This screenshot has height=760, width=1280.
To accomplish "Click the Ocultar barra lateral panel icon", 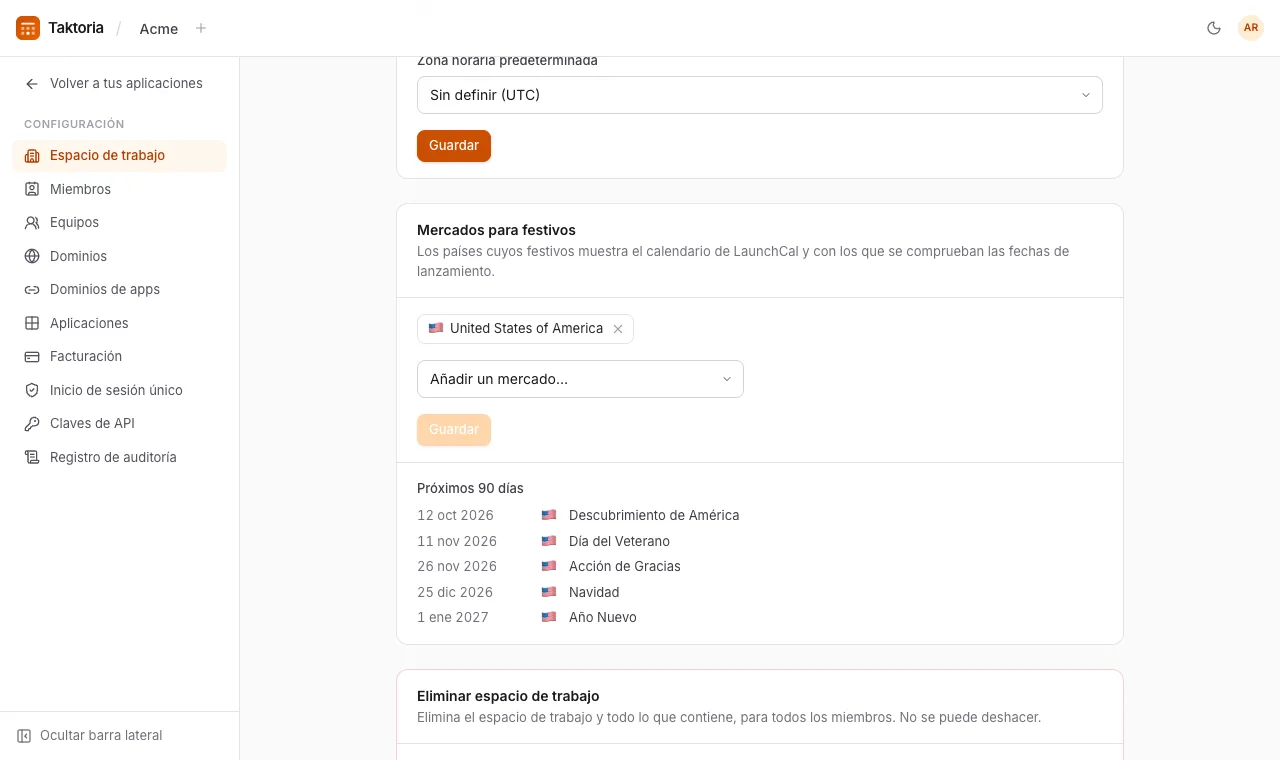I will coord(24,736).
